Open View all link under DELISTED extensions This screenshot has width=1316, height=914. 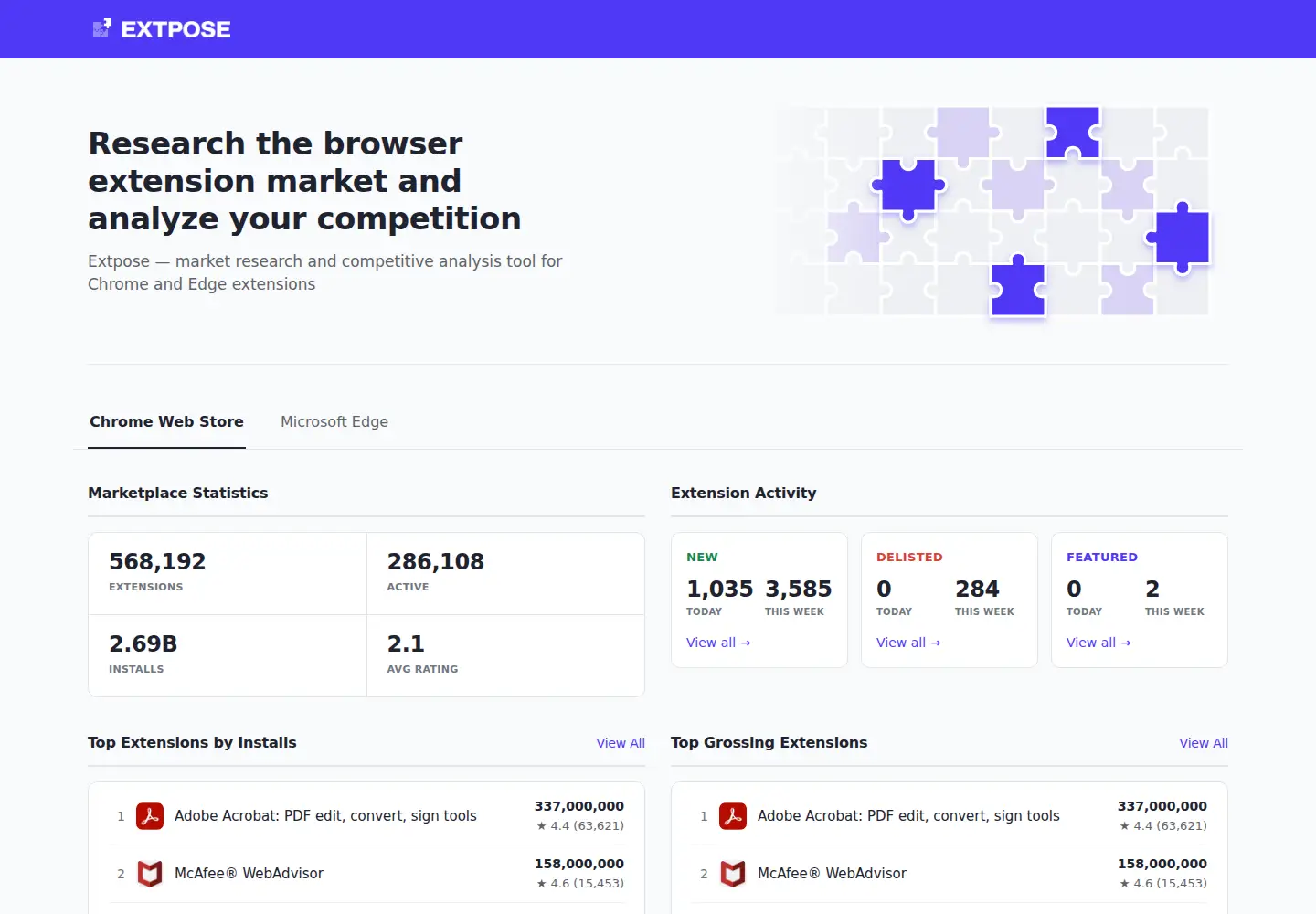[908, 643]
